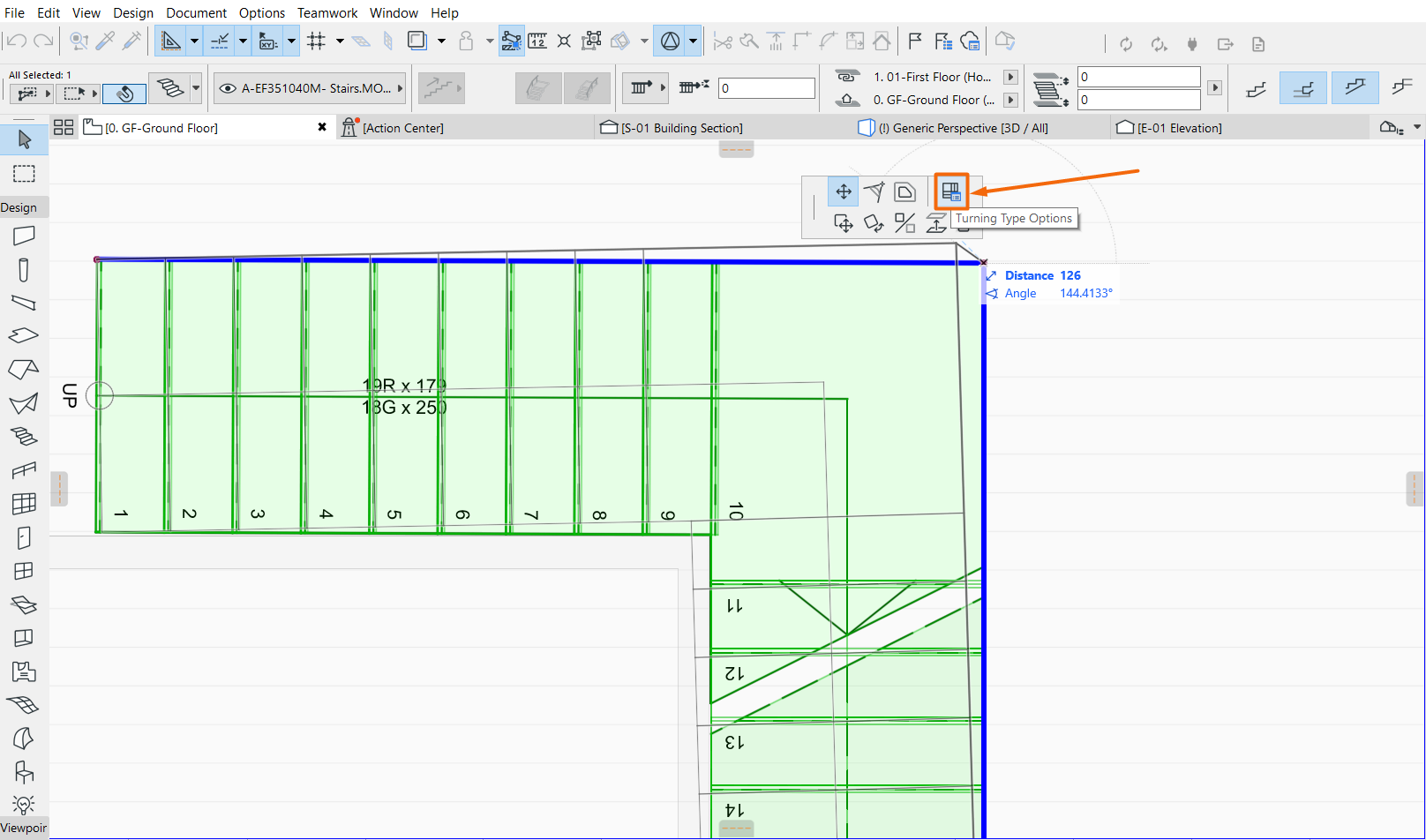The height and width of the screenshot is (840, 1426).
Task: Select the Window tool
Action: pos(24,571)
